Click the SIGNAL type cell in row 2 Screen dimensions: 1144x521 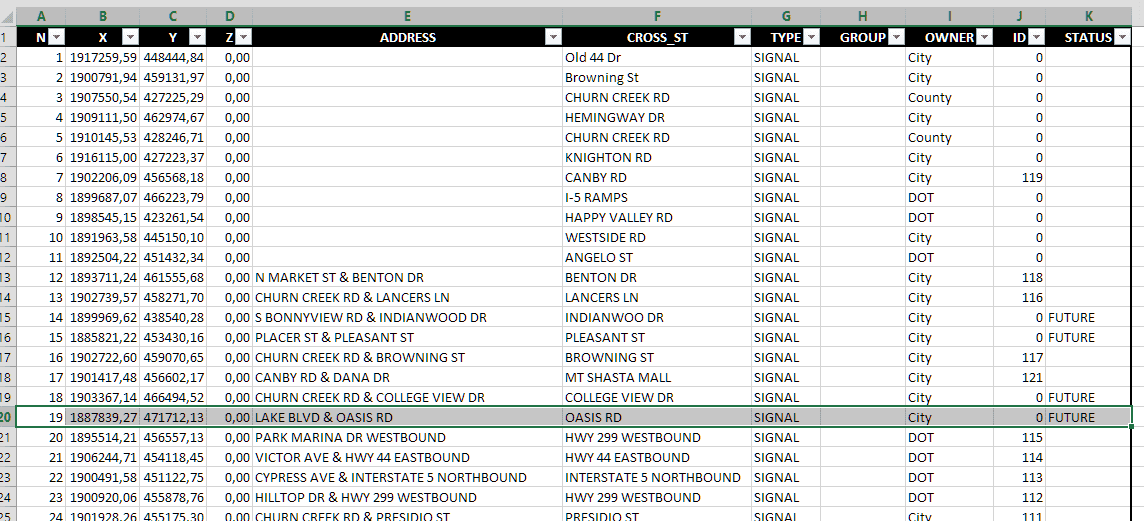coord(786,58)
